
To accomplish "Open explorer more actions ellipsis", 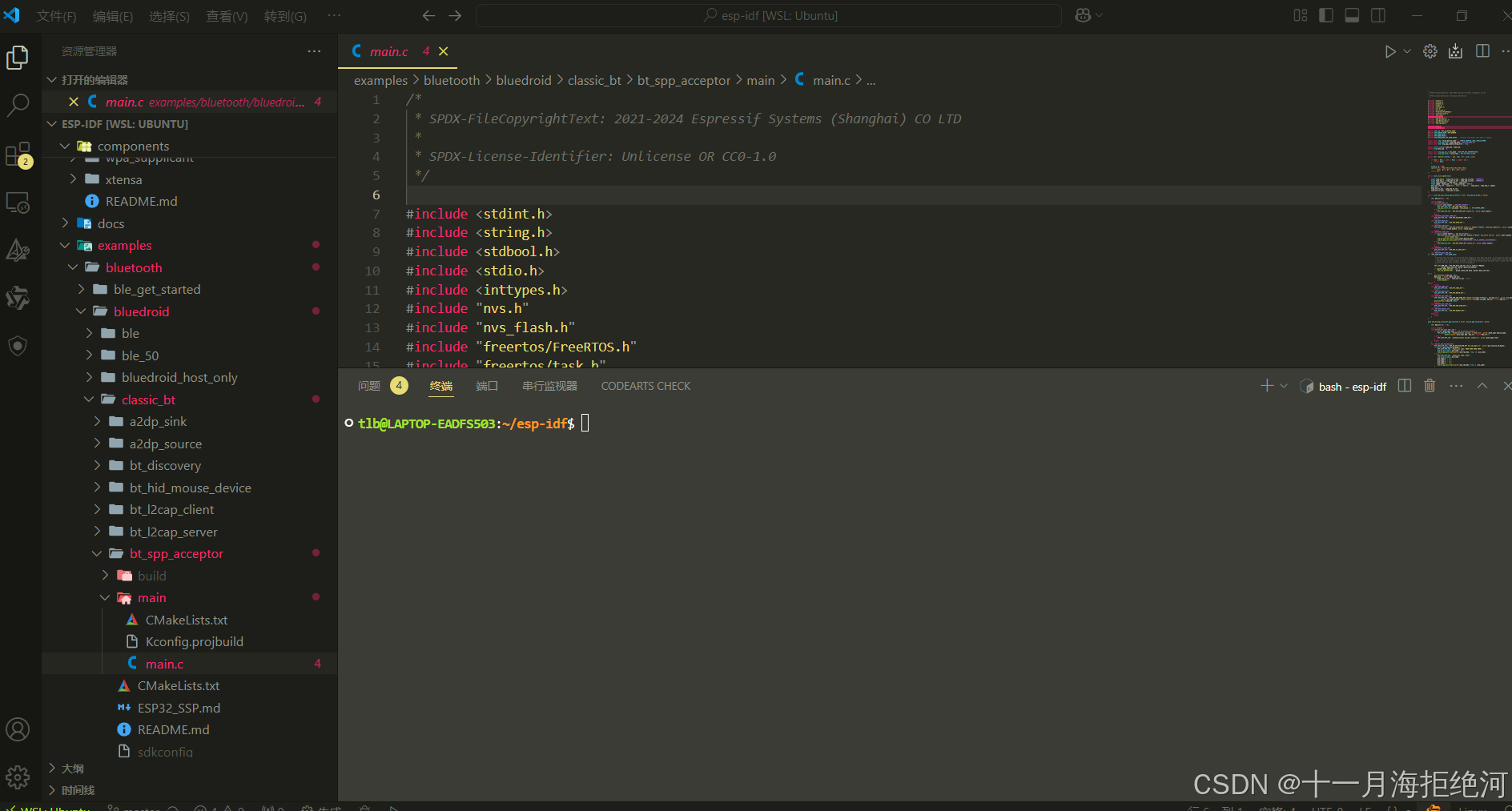I will [314, 51].
